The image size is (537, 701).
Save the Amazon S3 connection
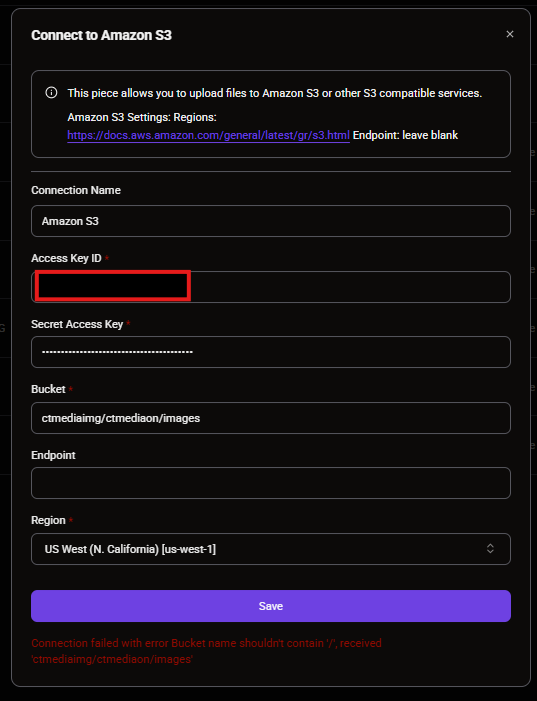(271, 606)
